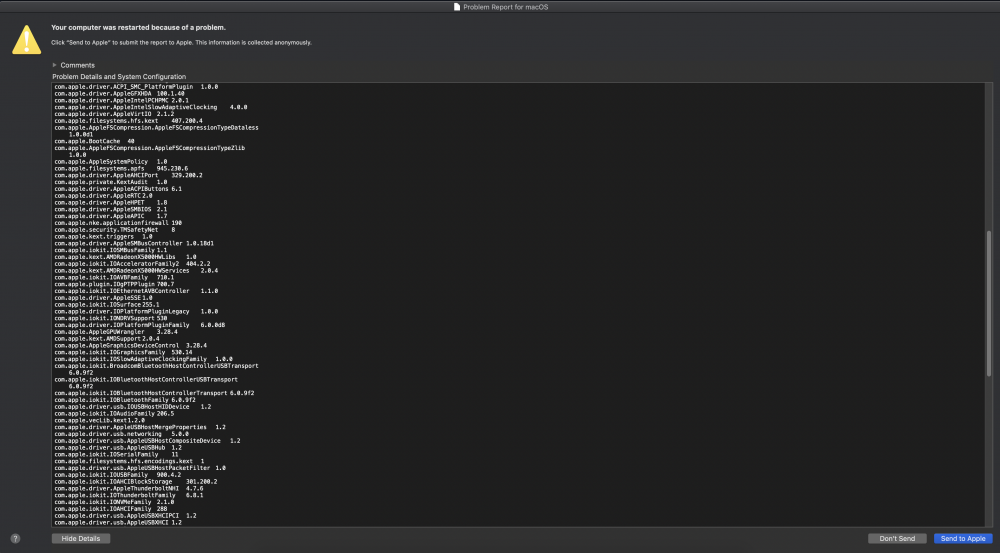This screenshot has width=1000, height=553.
Task: Click the com.apple.driver.AppleAPIC line
Action: 110,216
